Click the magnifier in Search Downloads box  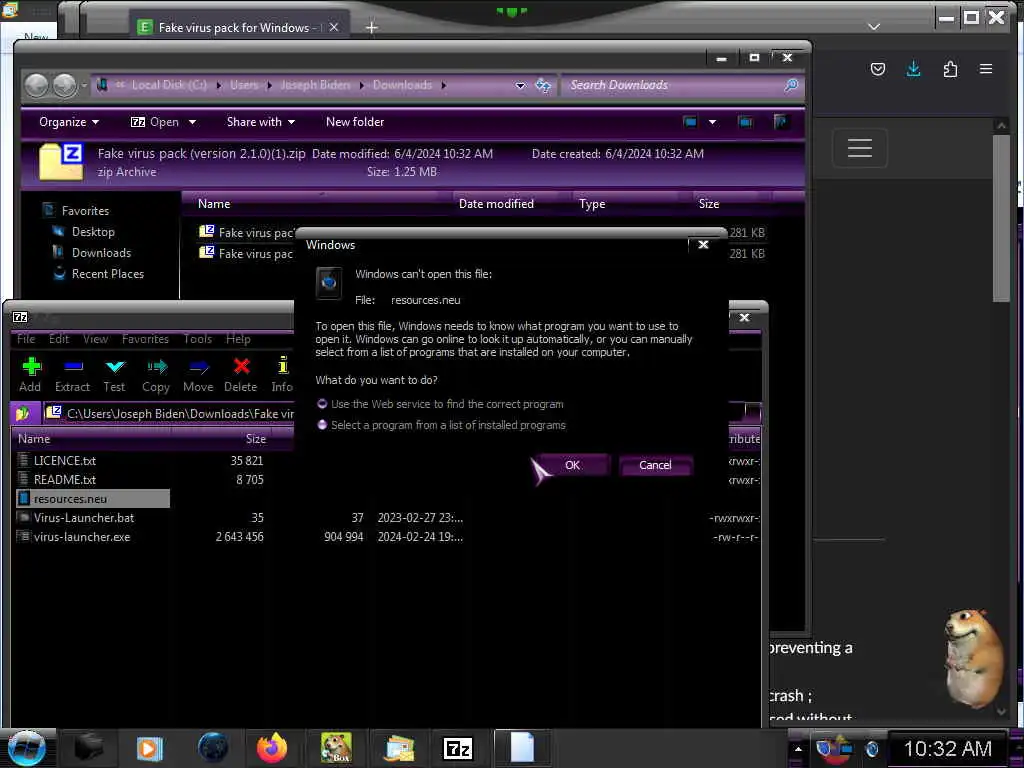pyautogui.click(x=791, y=85)
